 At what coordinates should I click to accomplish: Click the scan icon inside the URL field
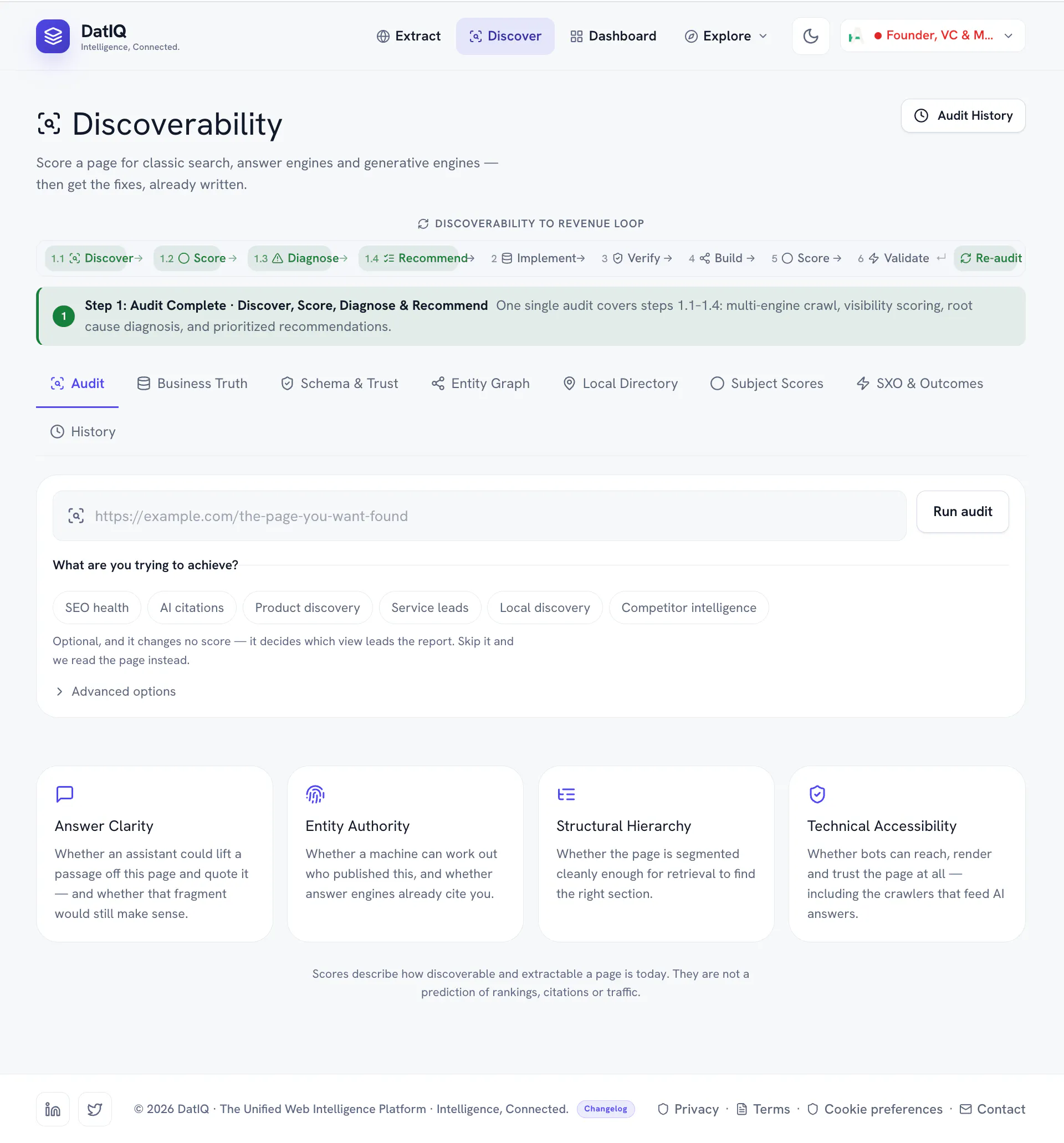pos(76,516)
